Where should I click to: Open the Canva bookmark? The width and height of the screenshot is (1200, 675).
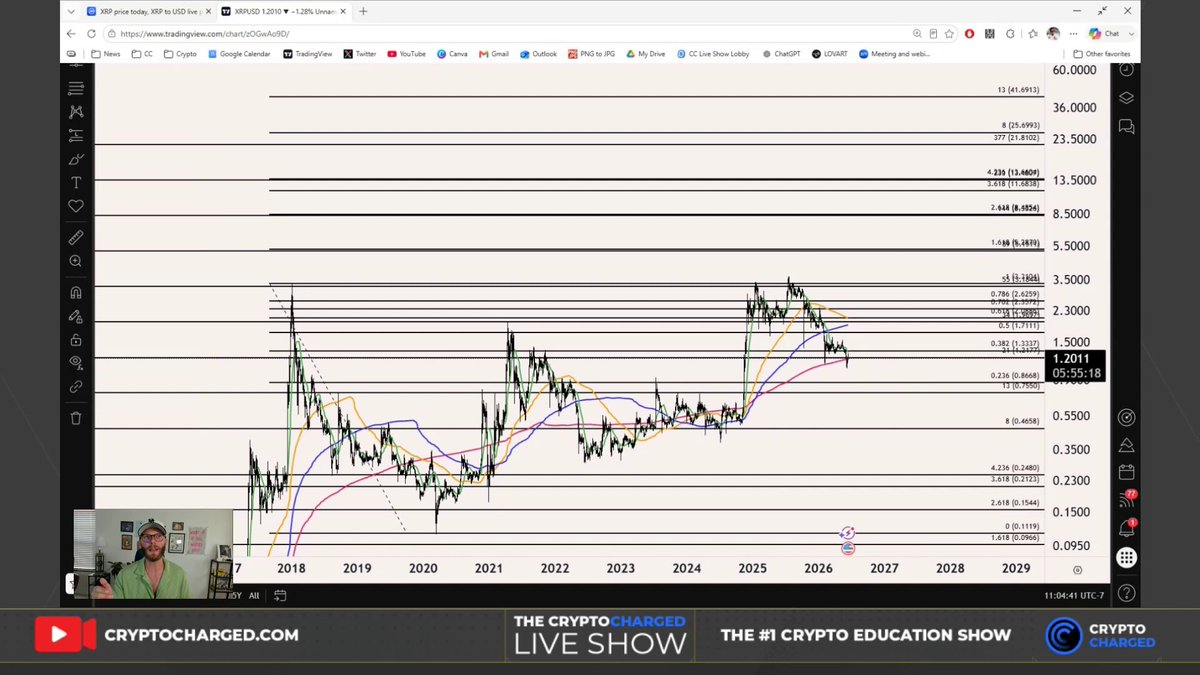[452, 54]
